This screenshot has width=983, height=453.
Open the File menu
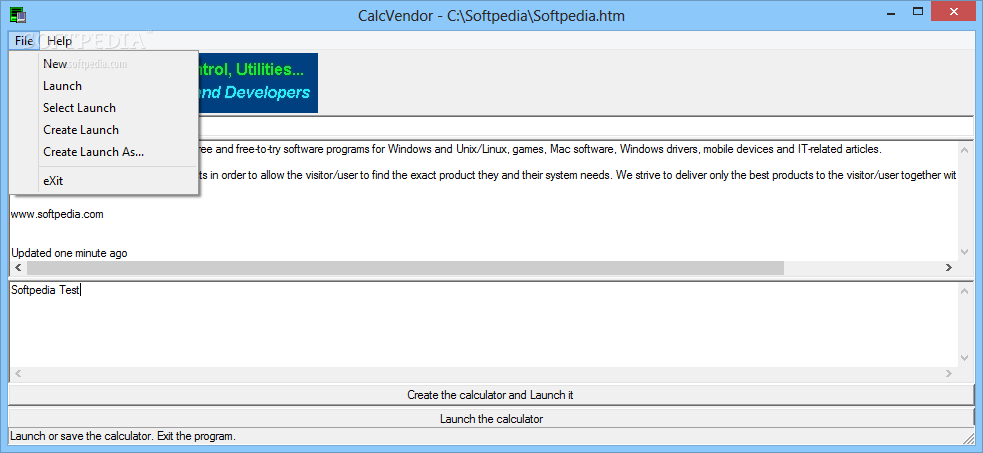point(24,41)
